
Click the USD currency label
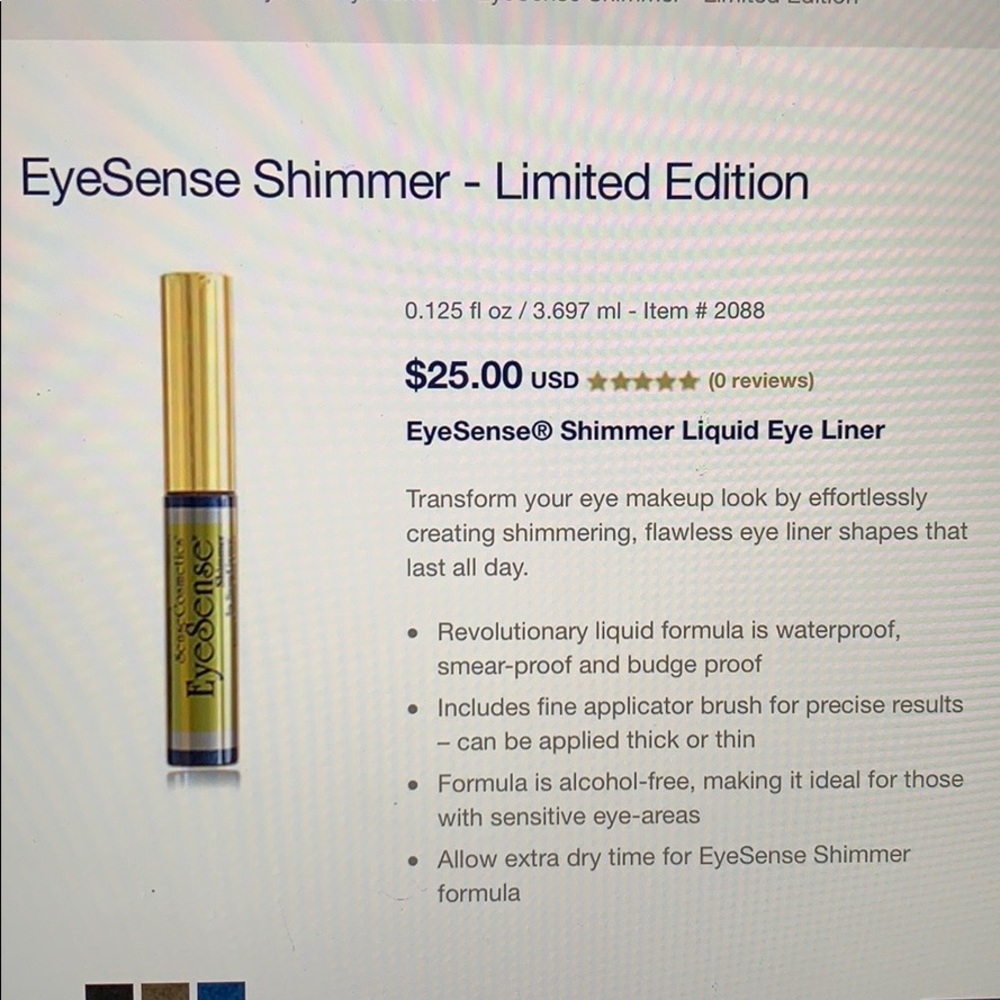[553, 380]
